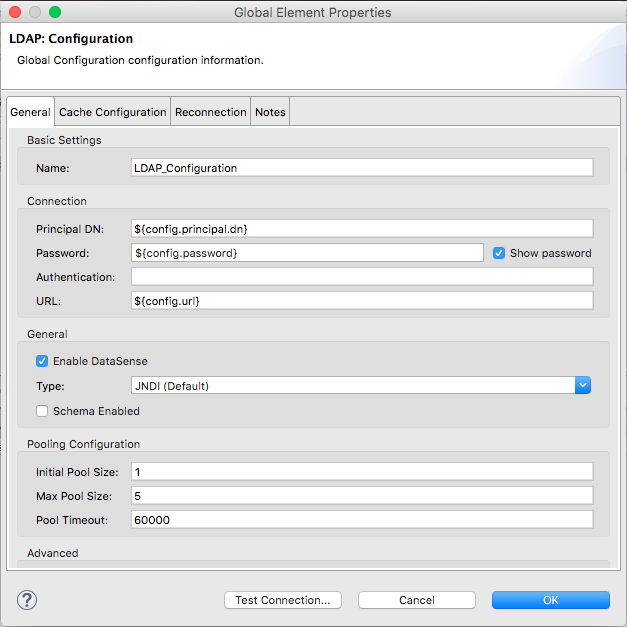Disable the Enable DataSense checkbox
Screen dimensions: 627x627
click(42, 361)
